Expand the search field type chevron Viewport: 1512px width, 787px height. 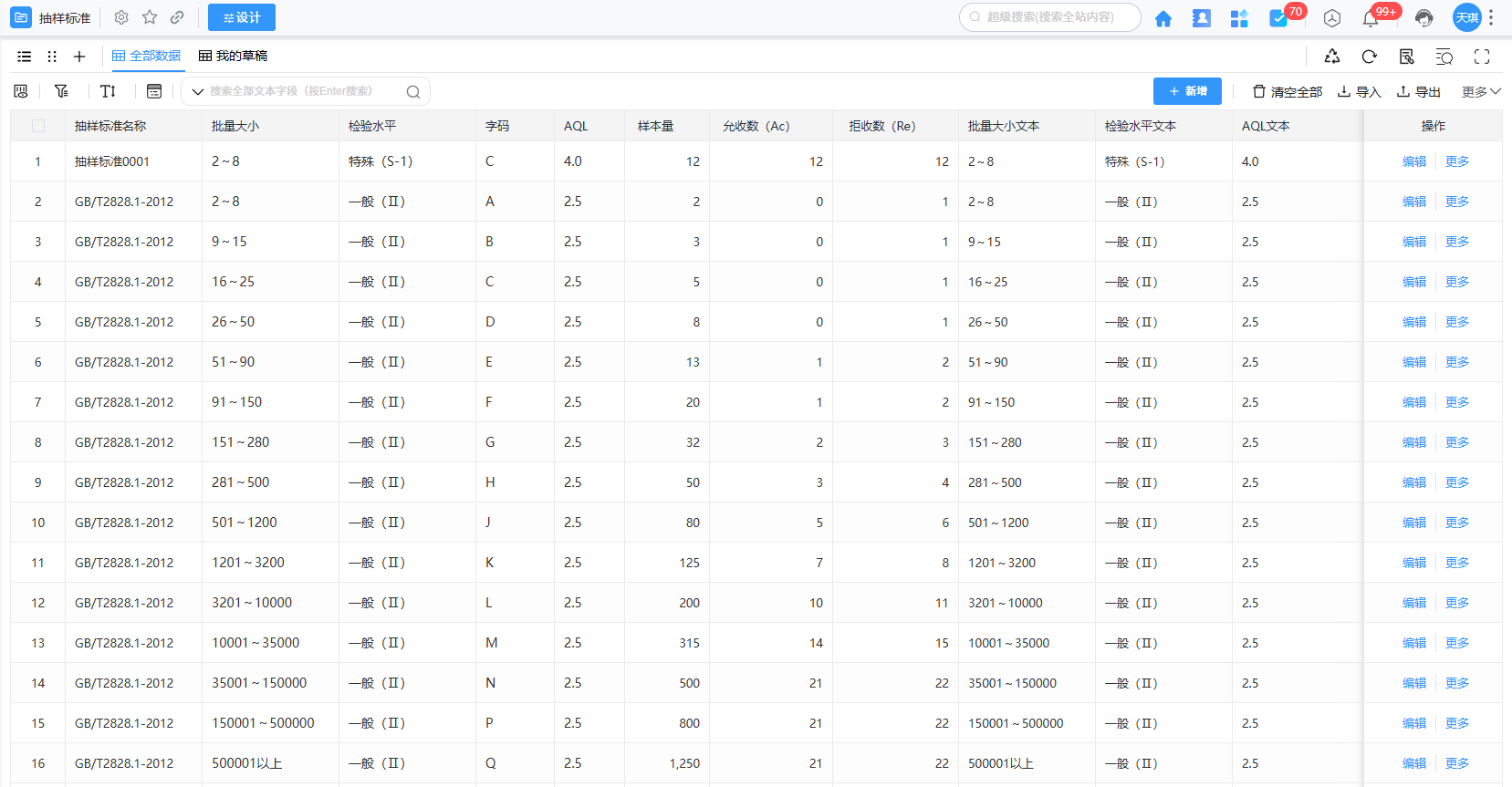click(x=197, y=91)
